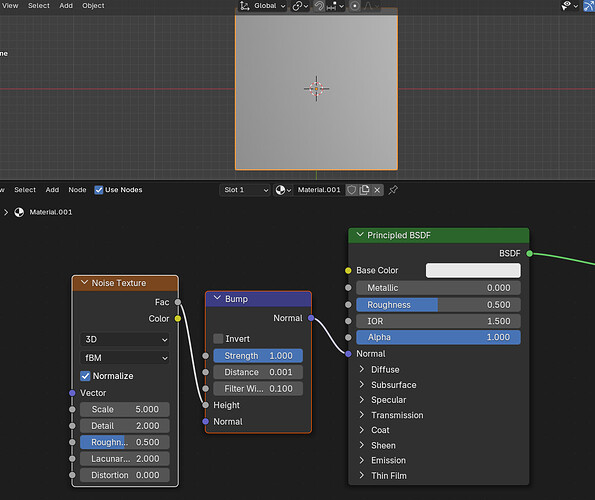
Task: Toggle the Use Nodes checkbox
Action: (99, 190)
